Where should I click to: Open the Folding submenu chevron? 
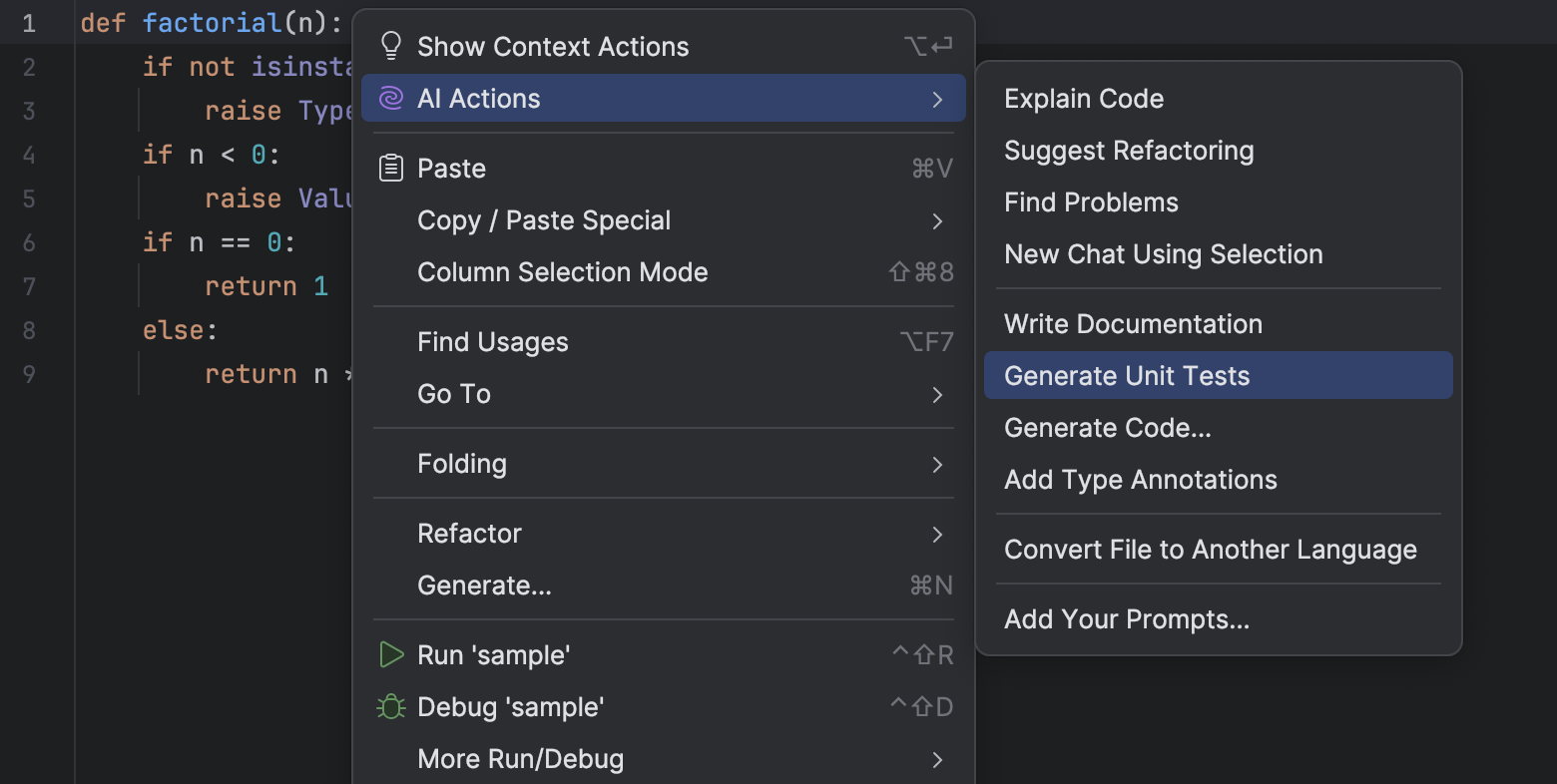(x=937, y=464)
